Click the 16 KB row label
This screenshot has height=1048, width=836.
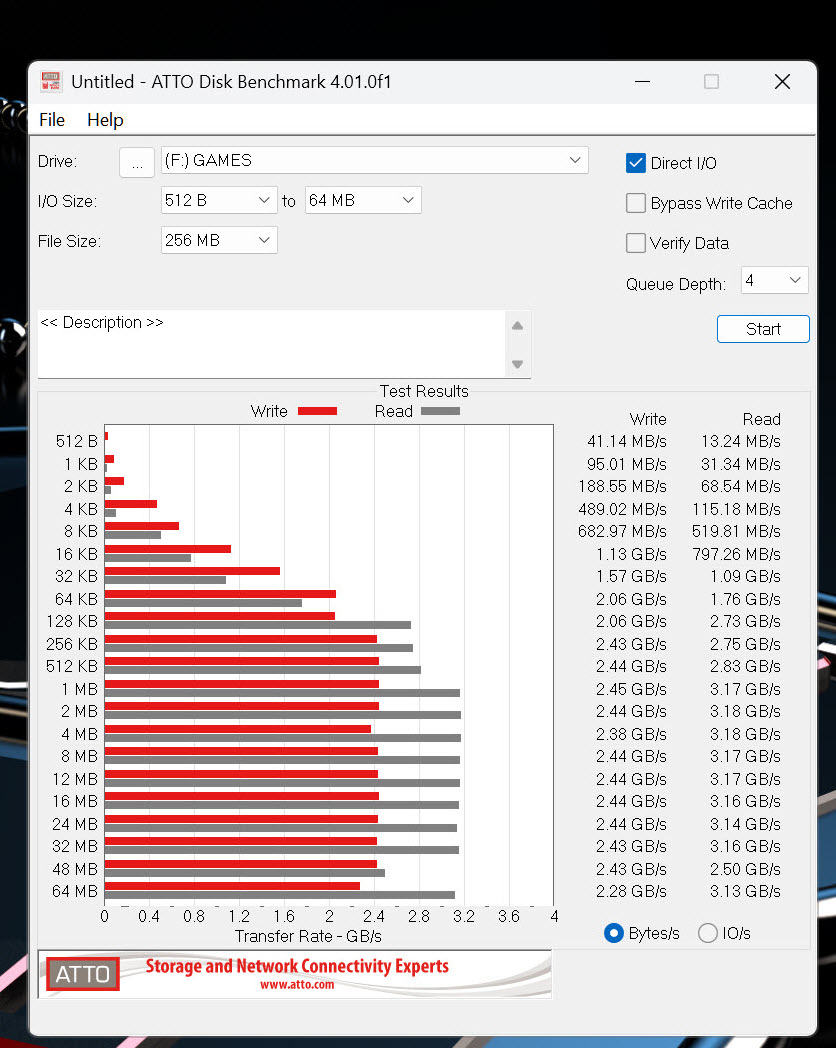pyautogui.click(x=76, y=554)
